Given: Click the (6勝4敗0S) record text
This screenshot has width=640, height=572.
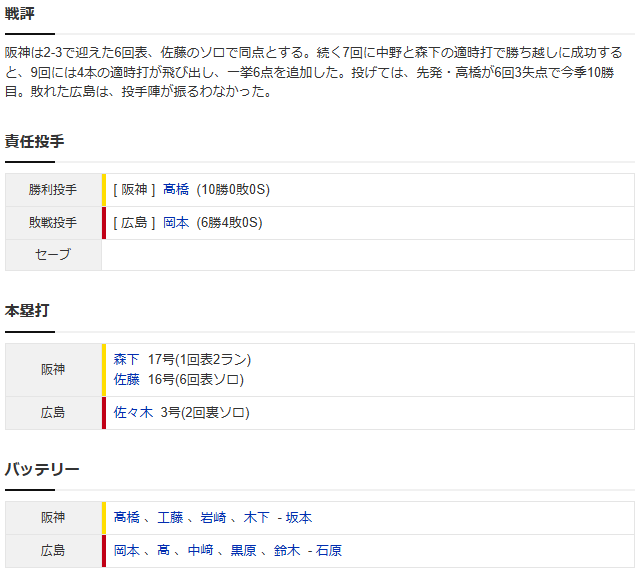Looking at the screenshot, I should pos(229,223).
